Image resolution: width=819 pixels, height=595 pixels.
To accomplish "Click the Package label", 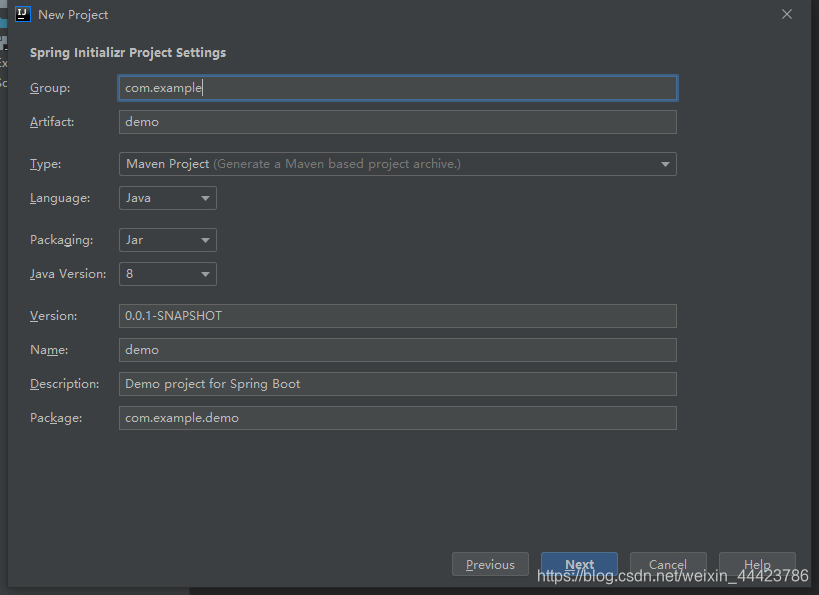I will [x=56, y=418].
